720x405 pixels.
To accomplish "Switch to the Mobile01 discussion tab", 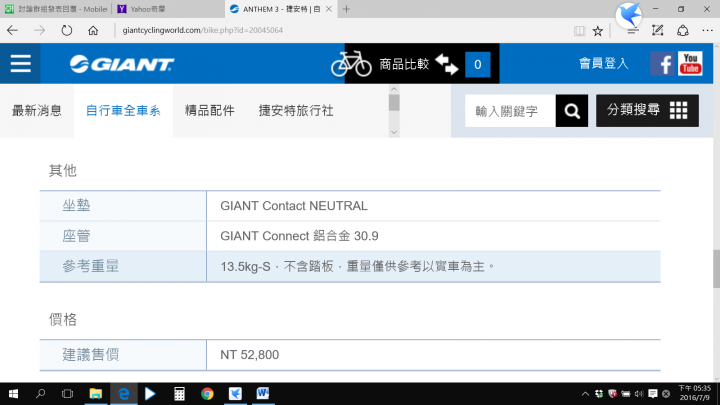I will click(56, 9).
